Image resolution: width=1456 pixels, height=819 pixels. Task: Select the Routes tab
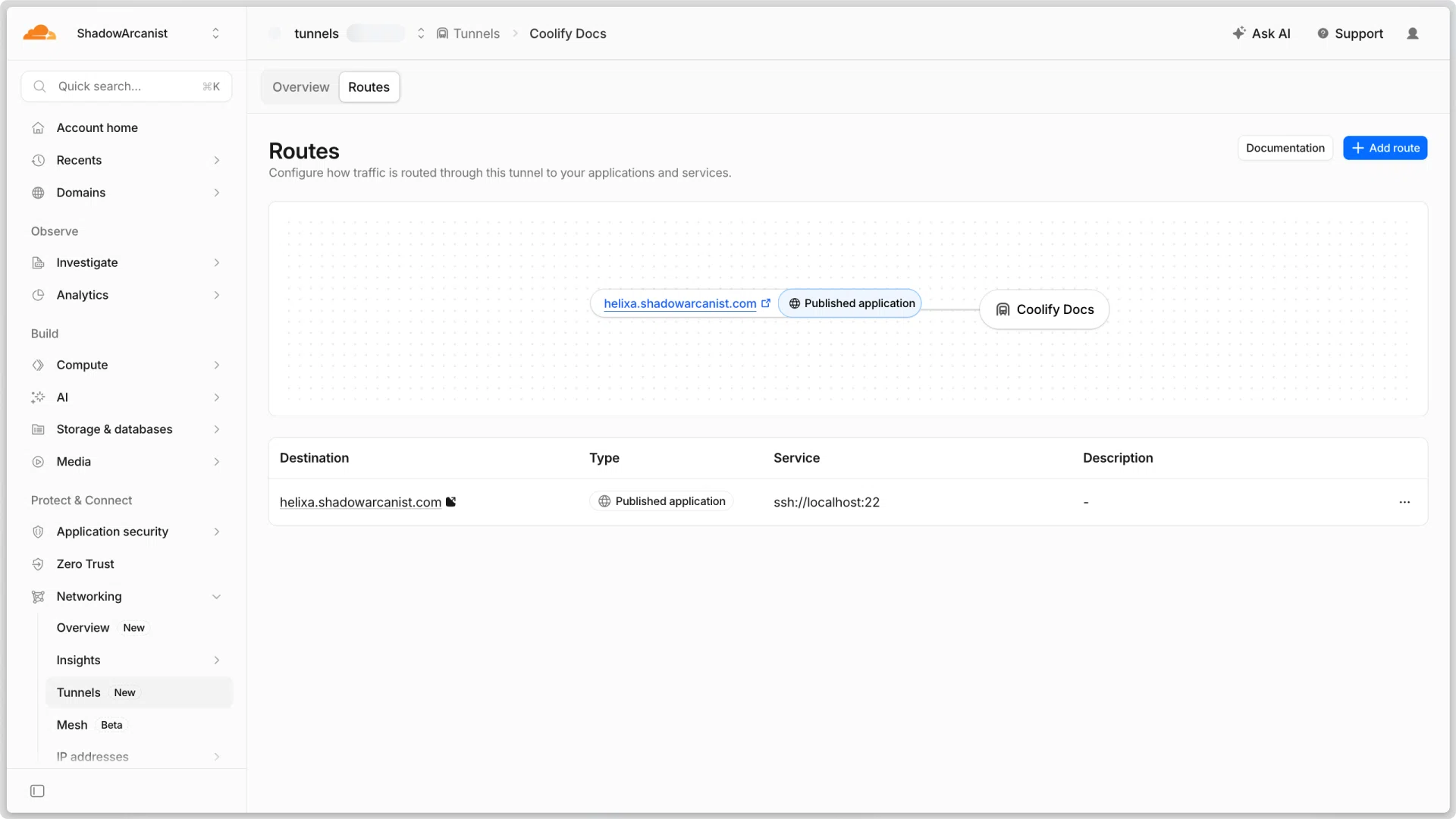click(369, 87)
